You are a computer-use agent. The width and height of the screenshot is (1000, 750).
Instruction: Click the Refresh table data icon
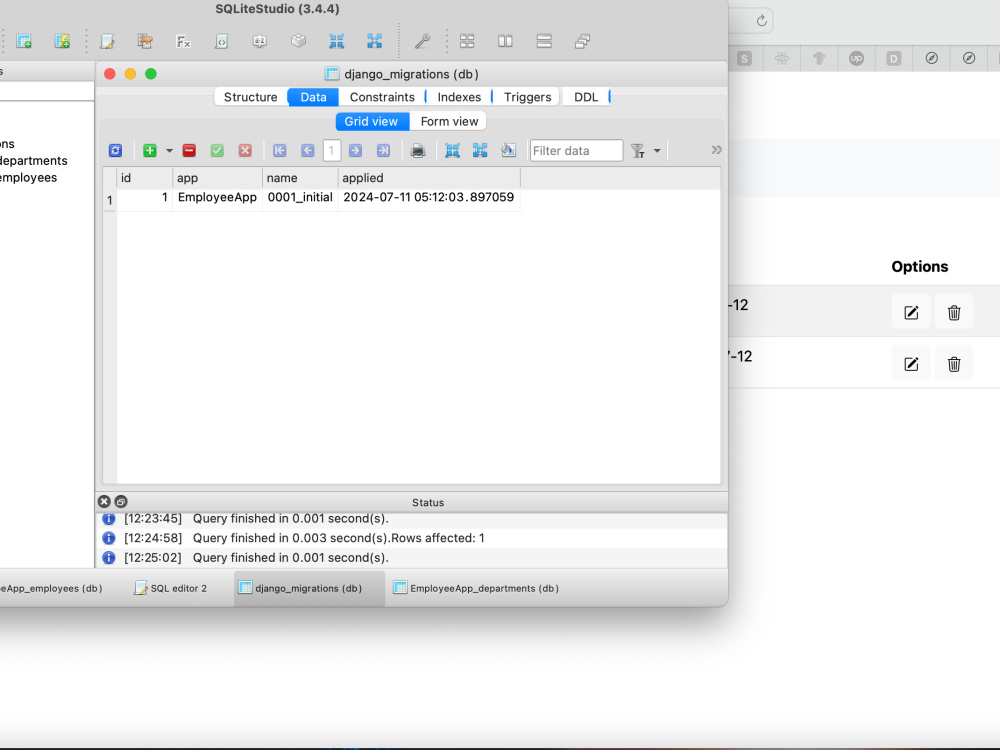pyautogui.click(x=115, y=151)
